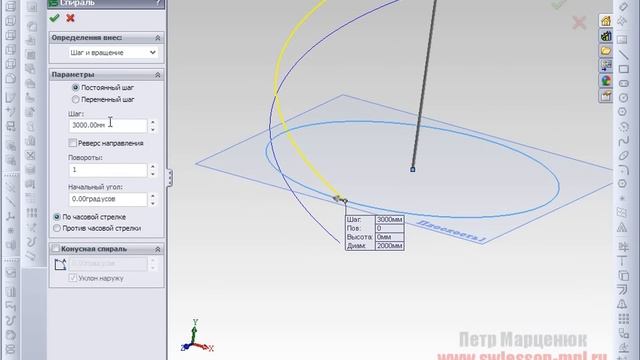Select the Sketch Fillet tool
Viewport: 640px width, 360px height.
point(623,170)
